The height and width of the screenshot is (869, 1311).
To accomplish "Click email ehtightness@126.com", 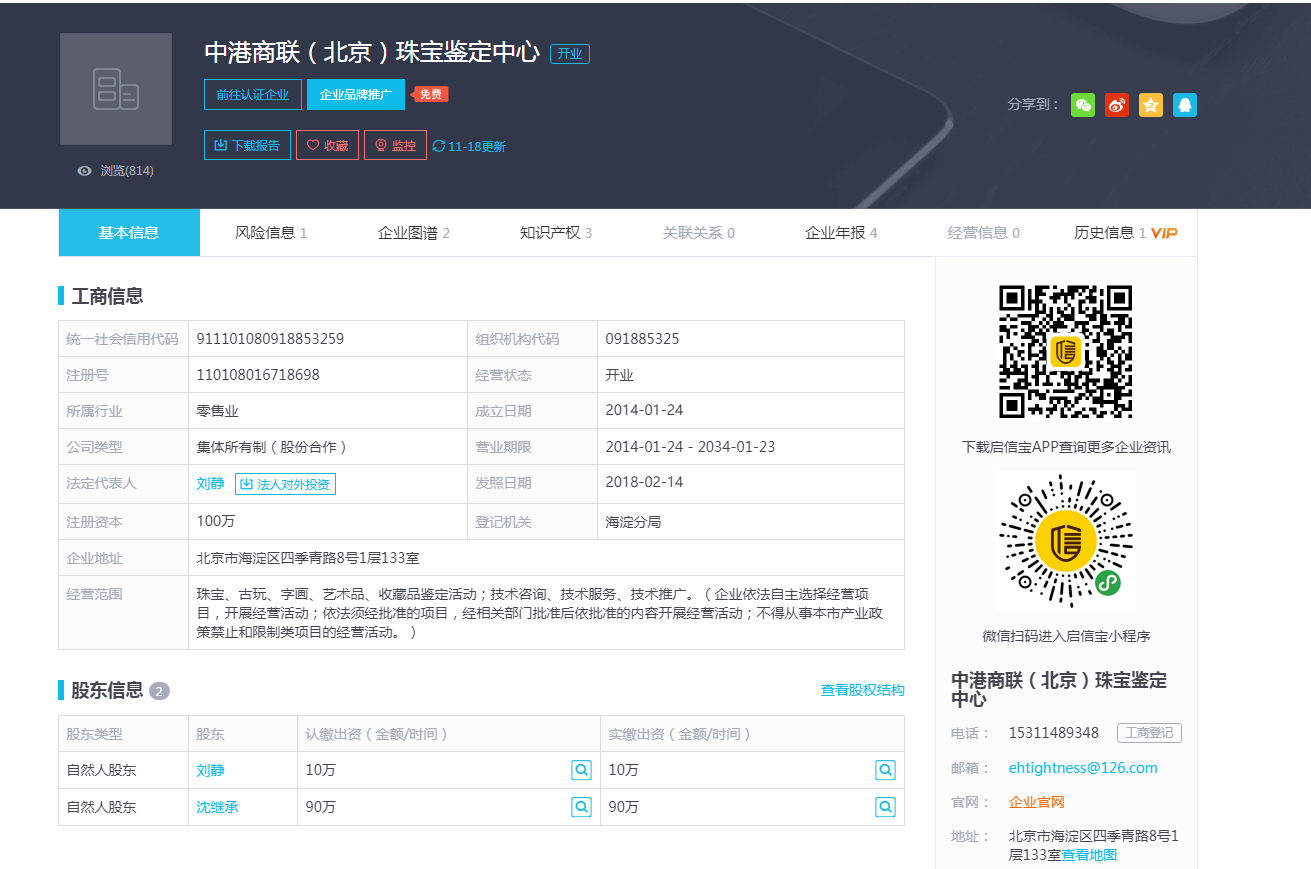I will tap(1083, 768).
